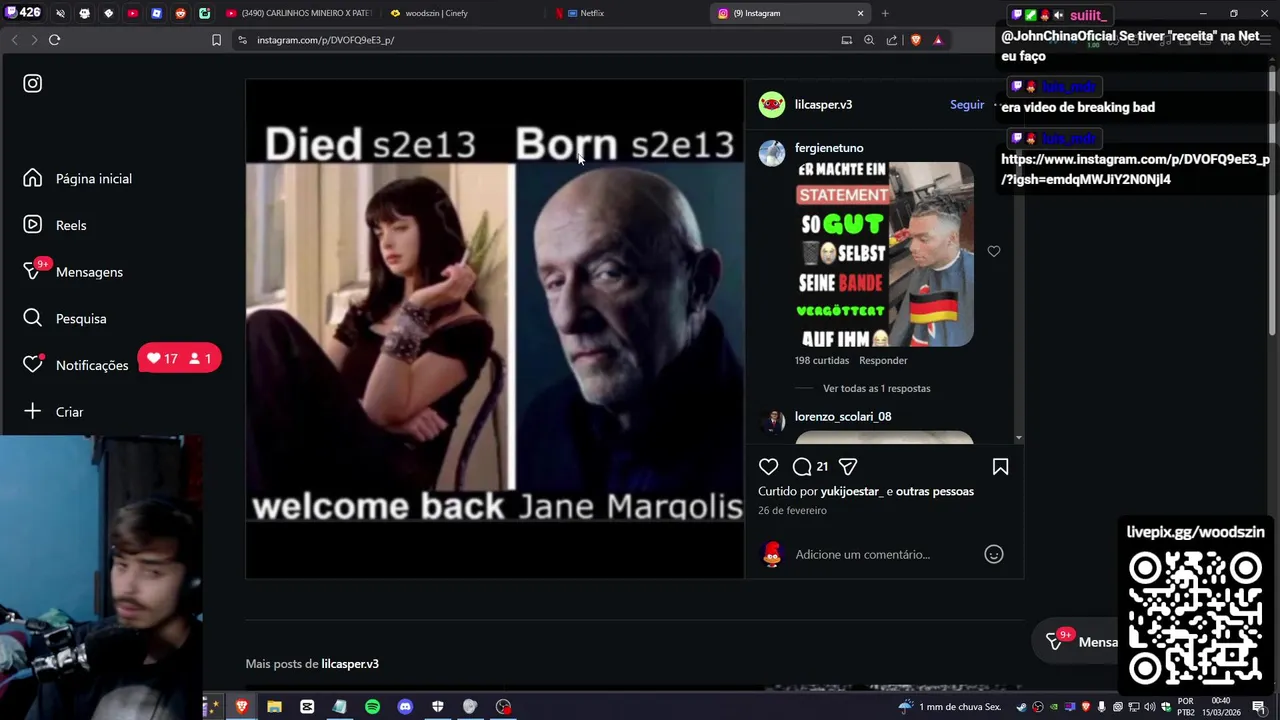Open Spotify from taskbar
Viewport: 1280px width, 720px height.
(372, 707)
